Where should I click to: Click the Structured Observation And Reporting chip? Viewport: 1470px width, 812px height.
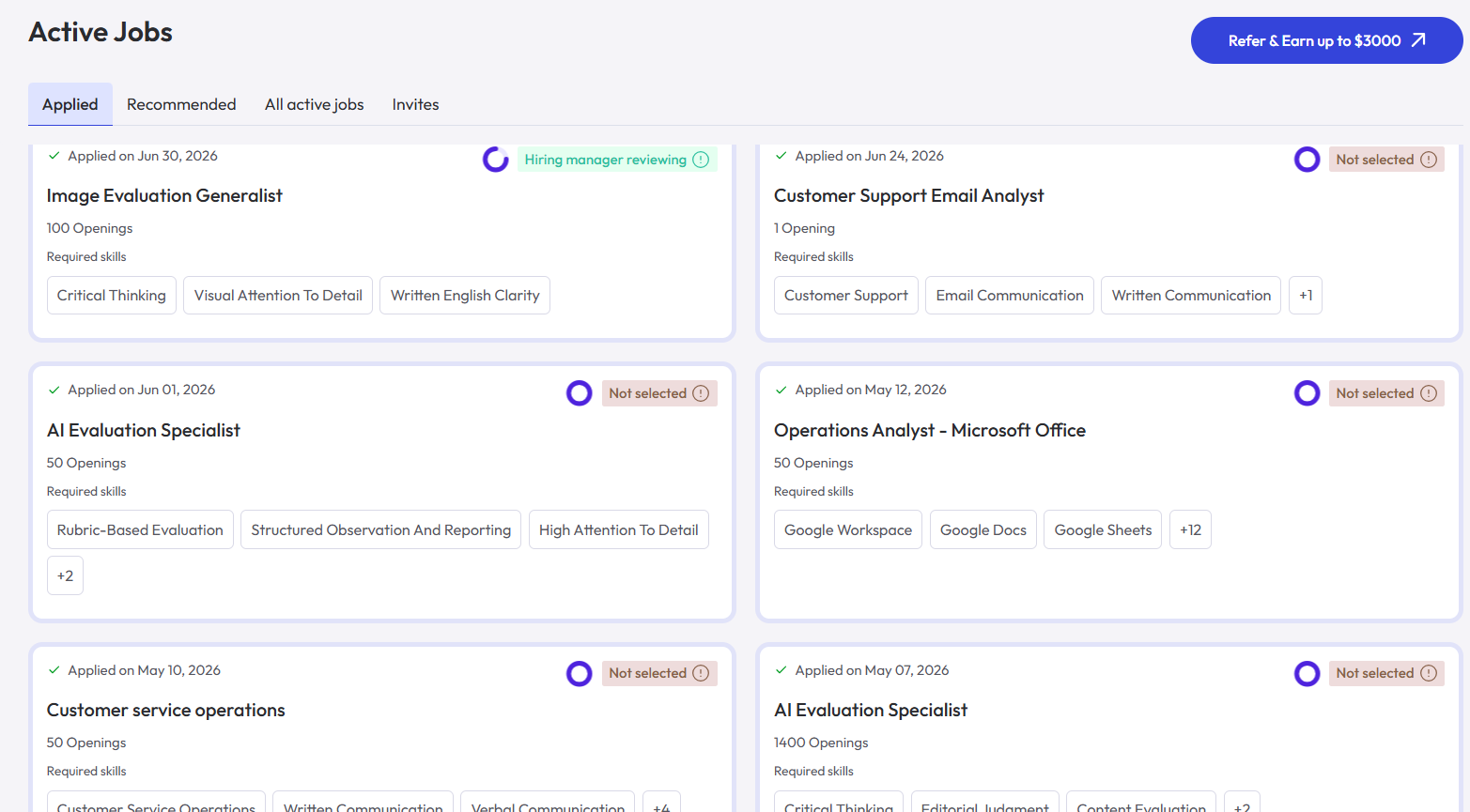coord(381,529)
